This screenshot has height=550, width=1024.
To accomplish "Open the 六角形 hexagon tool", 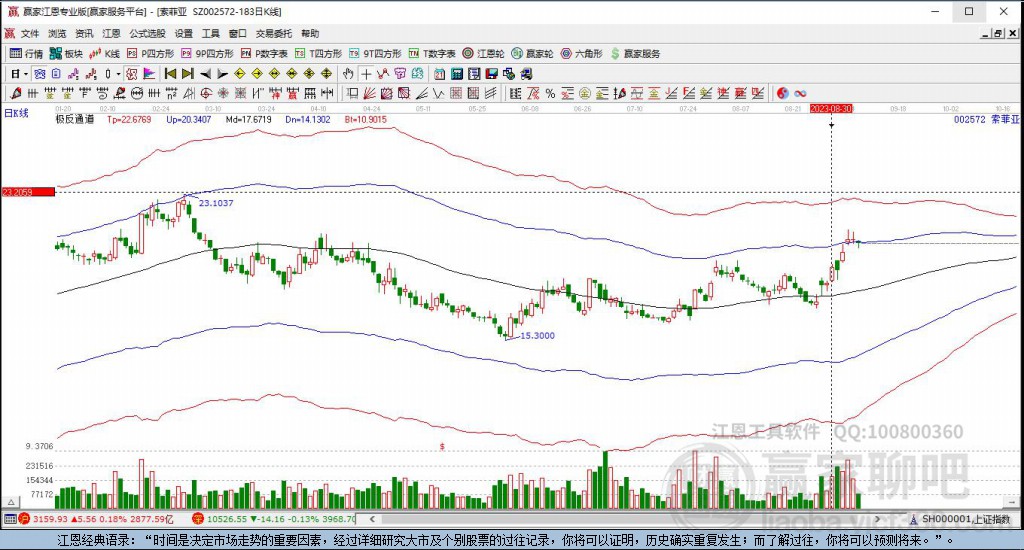I will click(581, 54).
